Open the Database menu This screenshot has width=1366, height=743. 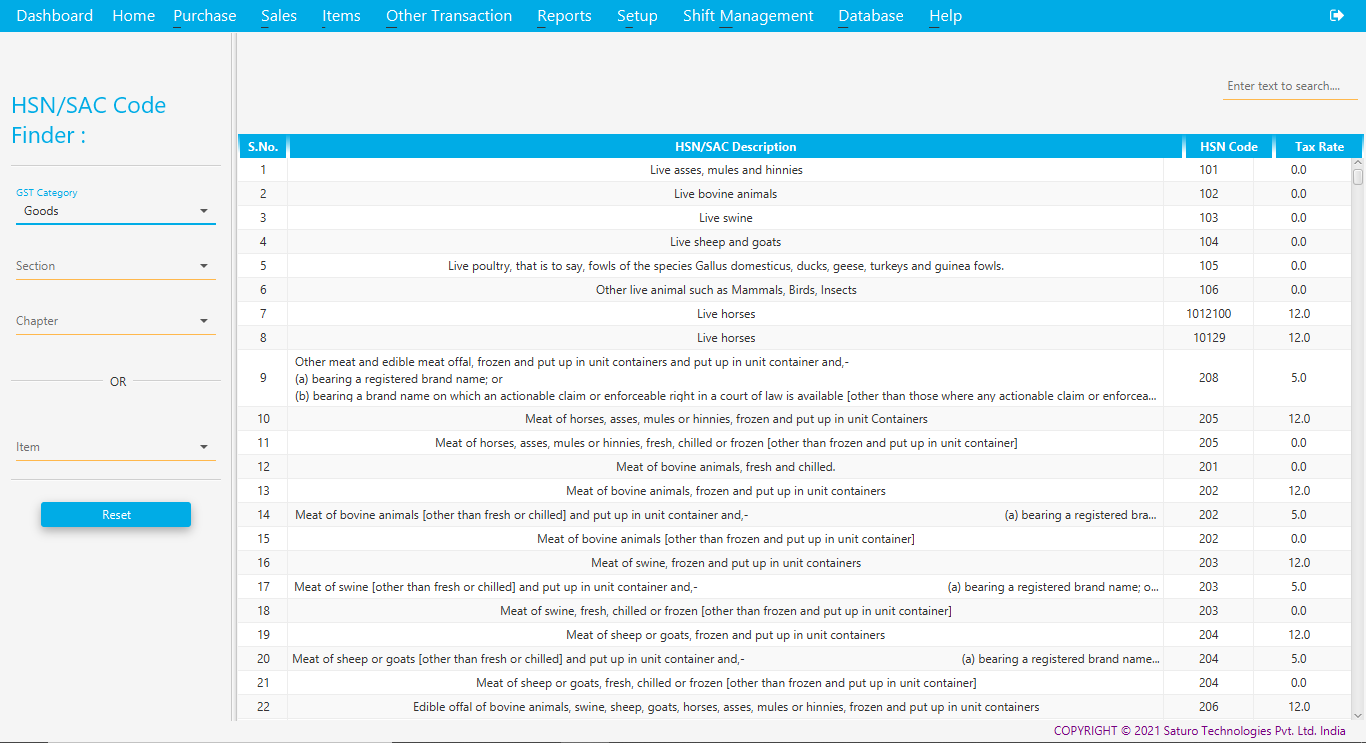(x=870, y=16)
